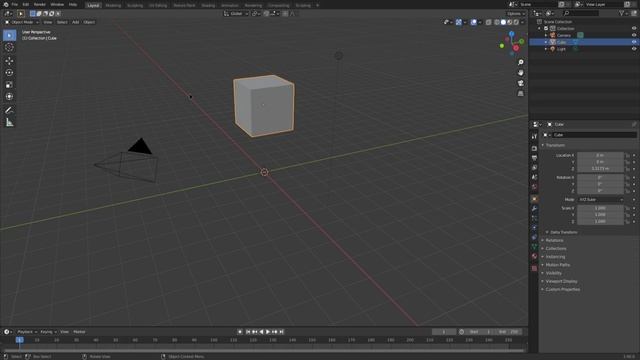Image resolution: width=640 pixels, height=360 pixels.
Task: Open the Output properties tab
Action: (x=534, y=158)
